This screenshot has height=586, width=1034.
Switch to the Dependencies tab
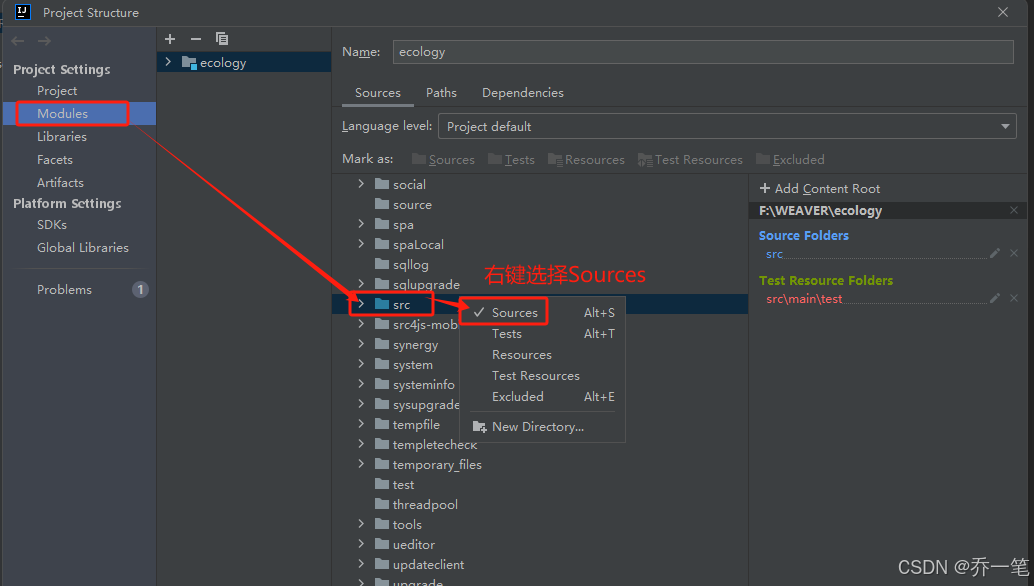[x=523, y=93]
